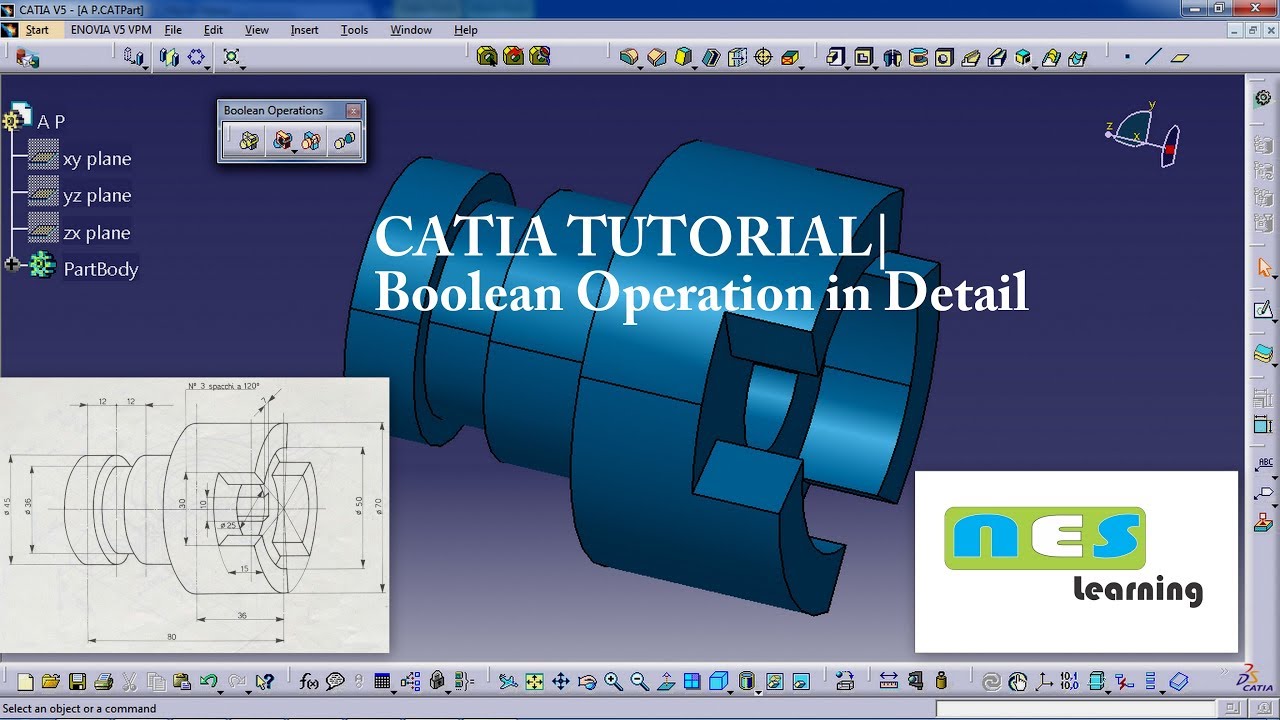Click the Normal View icon
The height and width of the screenshot is (720, 1280).
coord(665,682)
